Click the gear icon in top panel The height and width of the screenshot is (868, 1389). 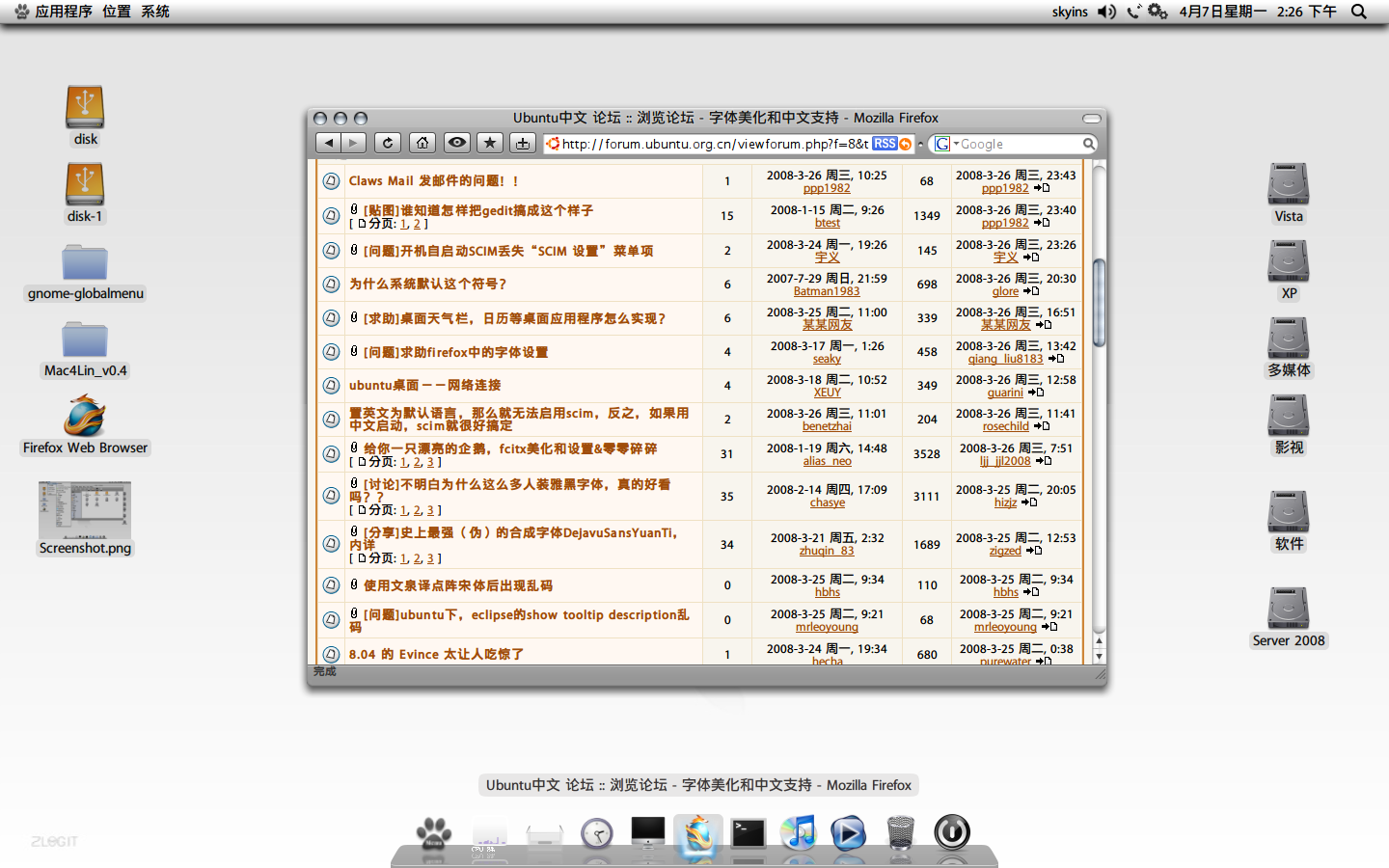pos(1157,12)
